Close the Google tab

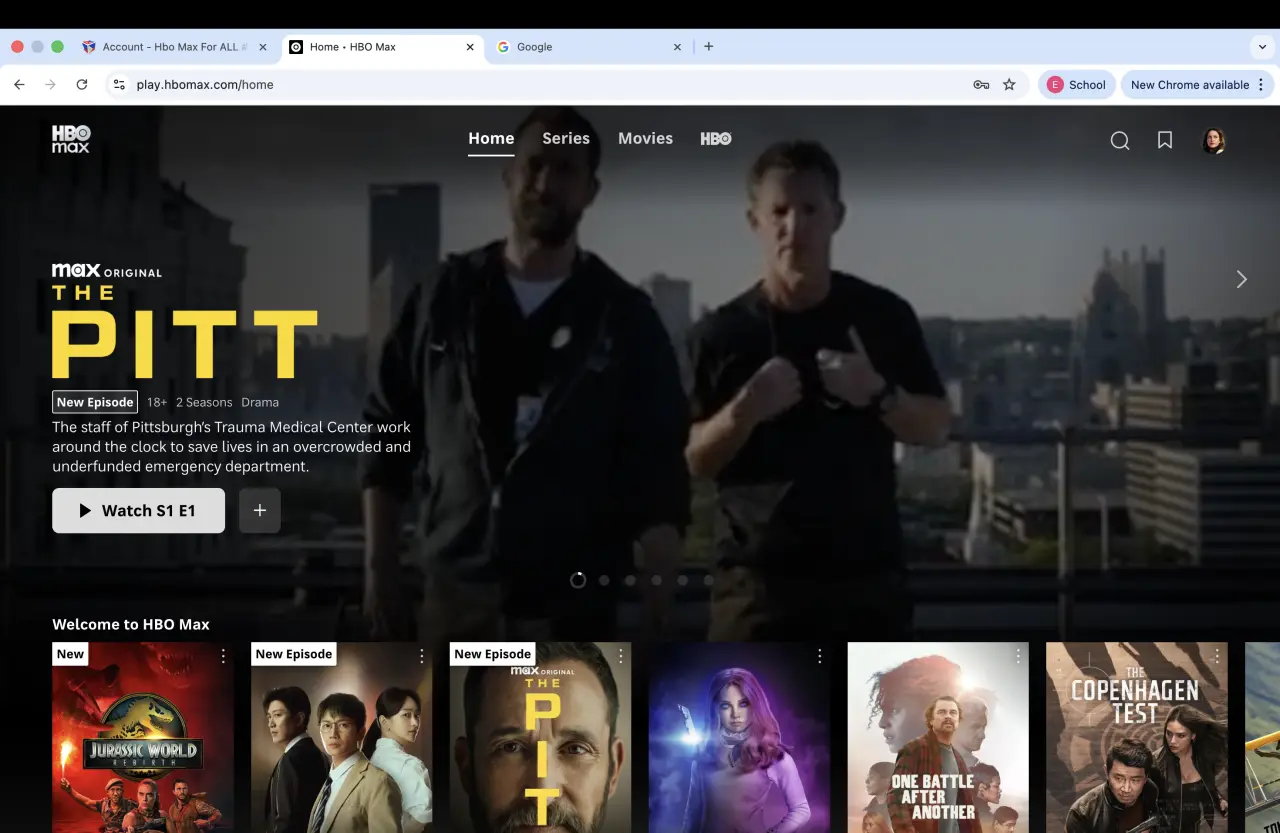(x=677, y=47)
